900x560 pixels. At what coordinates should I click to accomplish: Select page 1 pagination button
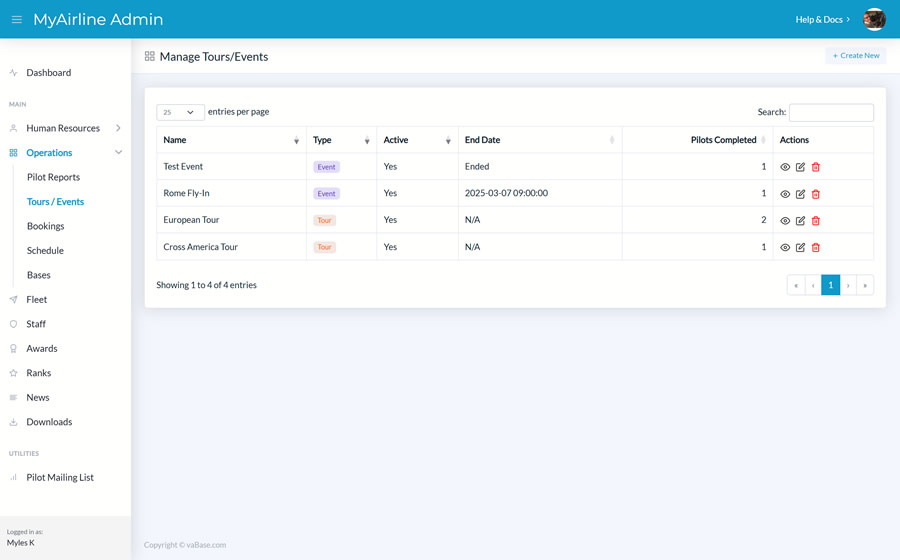(x=831, y=285)
